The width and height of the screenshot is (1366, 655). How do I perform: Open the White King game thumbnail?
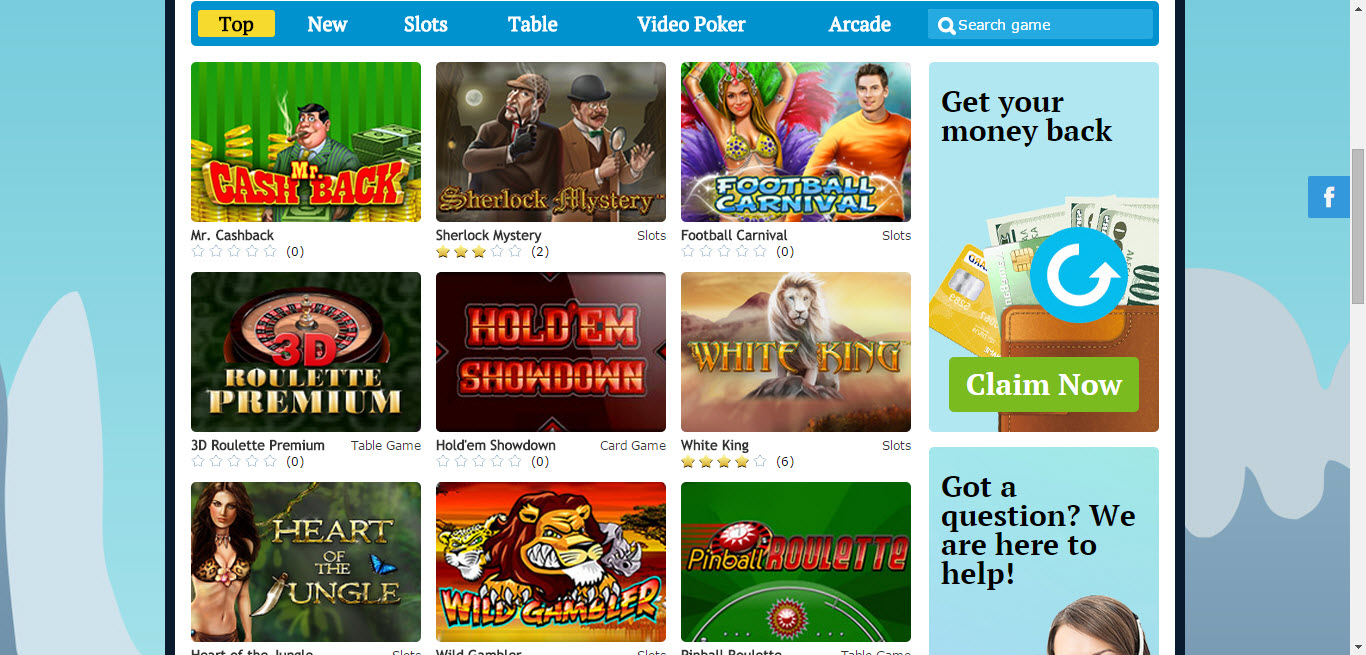796,352
